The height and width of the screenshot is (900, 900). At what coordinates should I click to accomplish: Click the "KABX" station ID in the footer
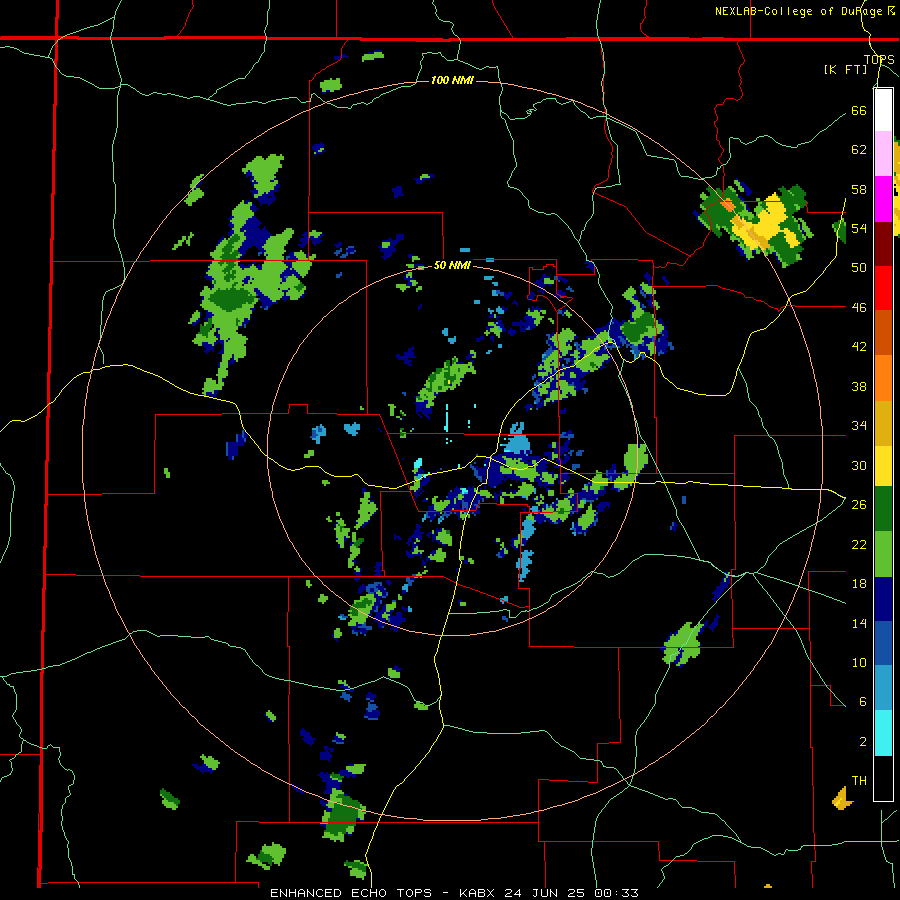pyautogui.click(x=478, y=893)
